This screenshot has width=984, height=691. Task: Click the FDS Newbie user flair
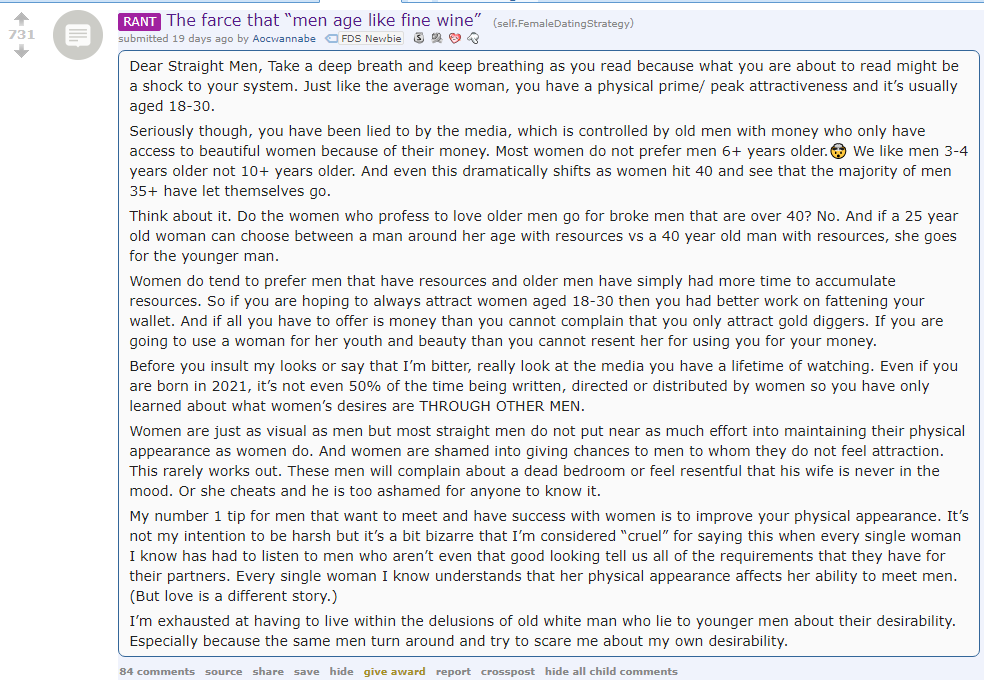(371, 38)
